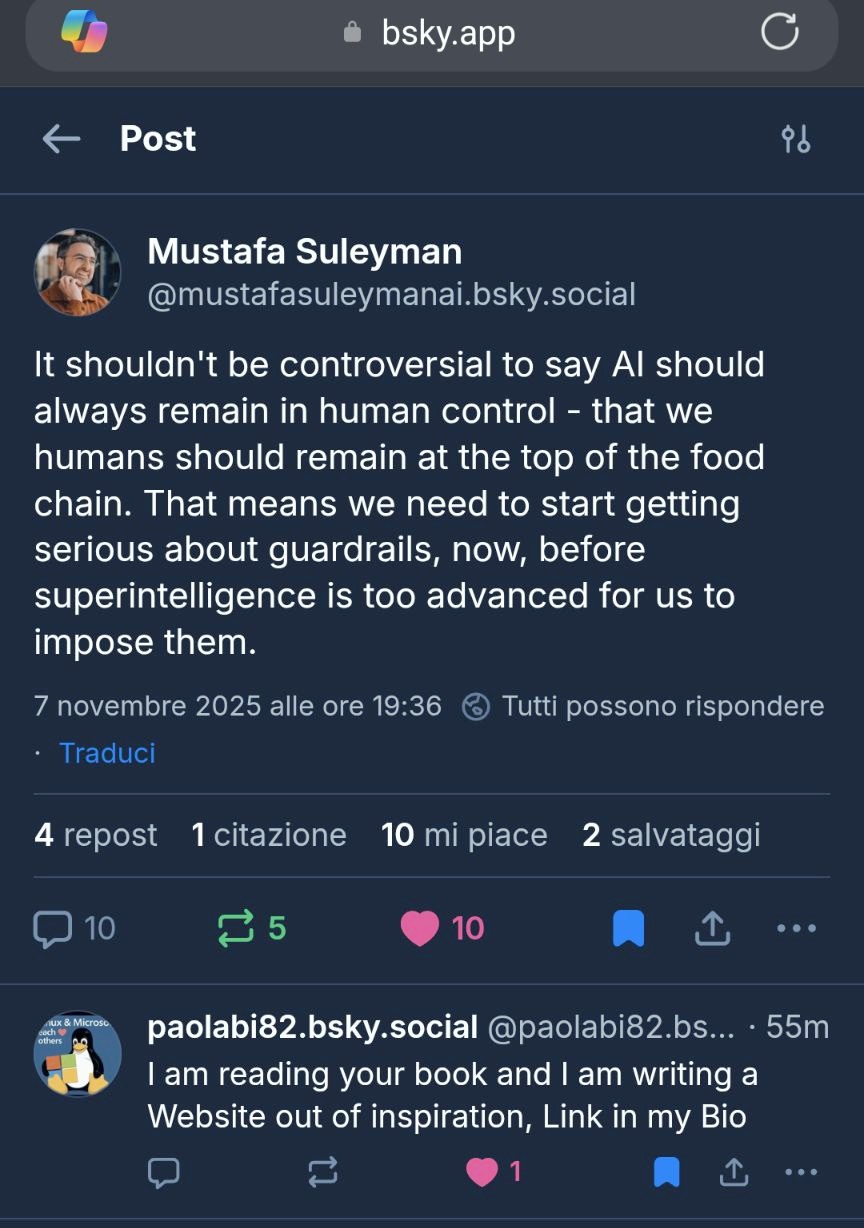Image resolution: width=864 pixels, height=1228 pixels.
Task: Open thread settings filter icon
Action: click(x=796, y=139)
